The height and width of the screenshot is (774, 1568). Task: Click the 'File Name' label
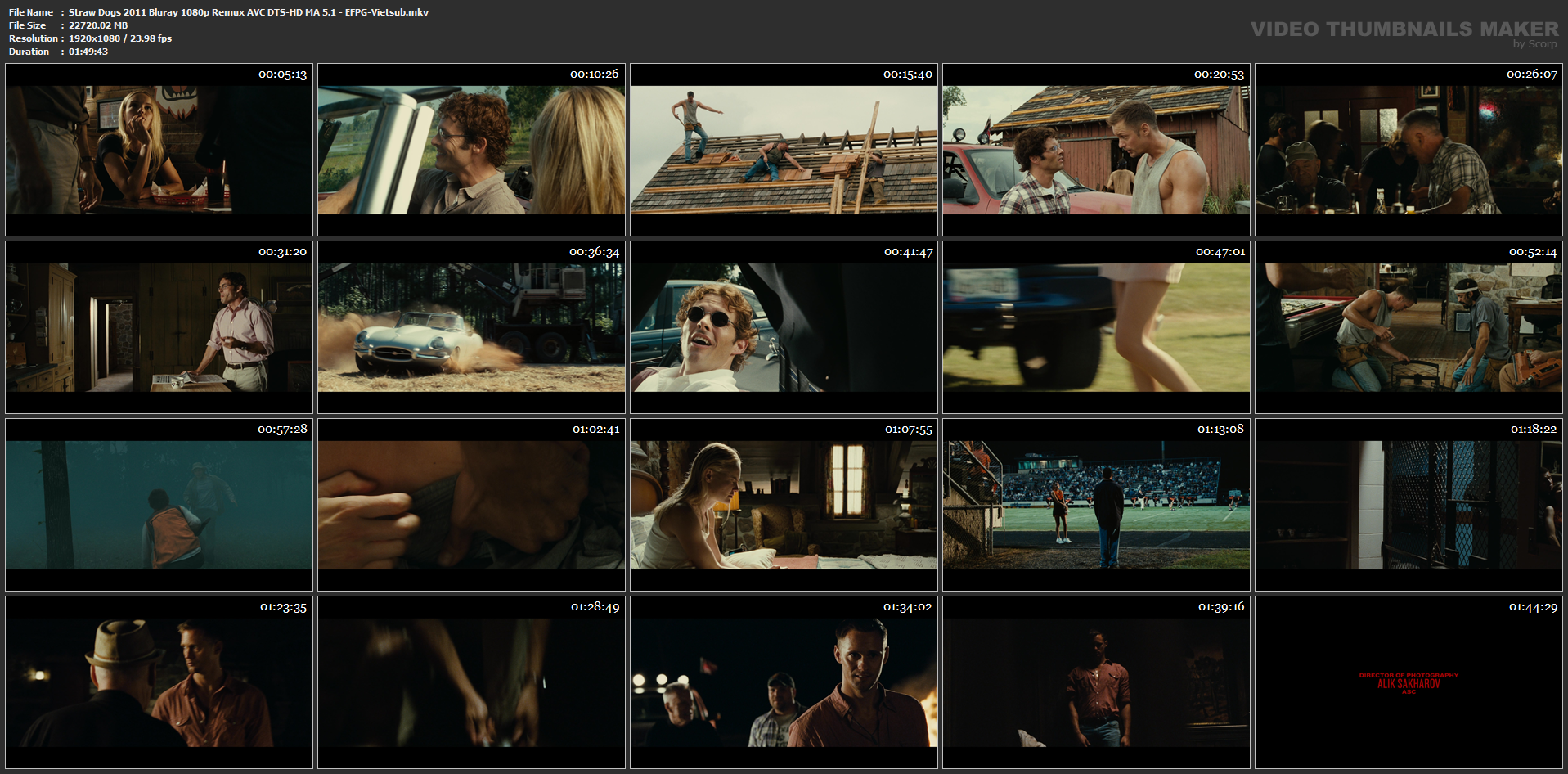(31, 12)
